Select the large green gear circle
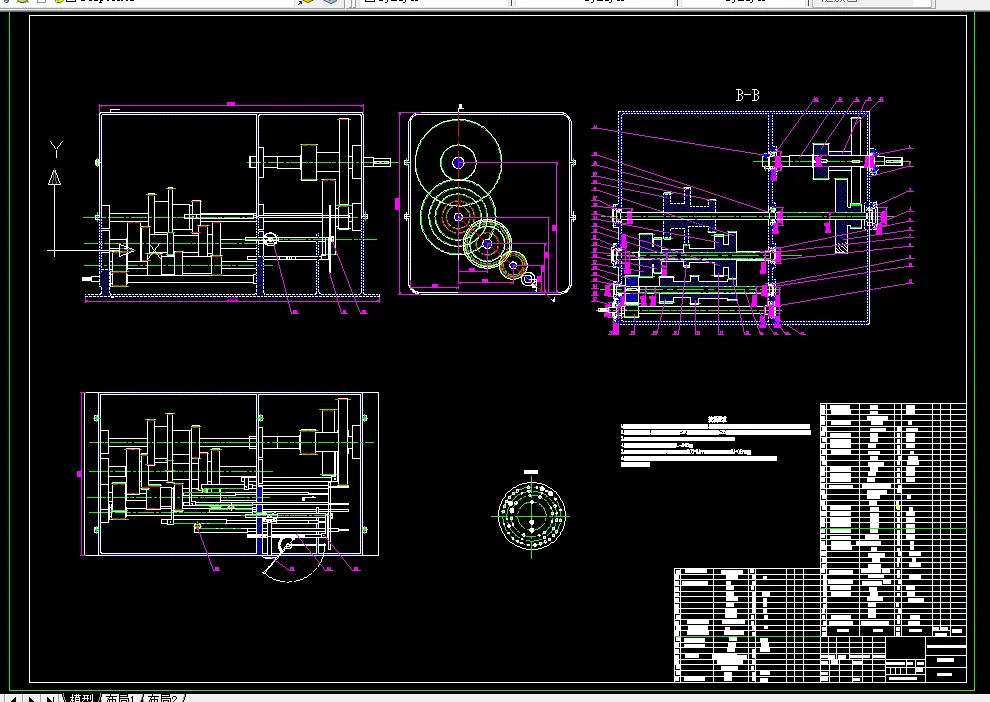The height and width of the screenshot is (702, 990). pyautogui.click(x=458, y=163)
